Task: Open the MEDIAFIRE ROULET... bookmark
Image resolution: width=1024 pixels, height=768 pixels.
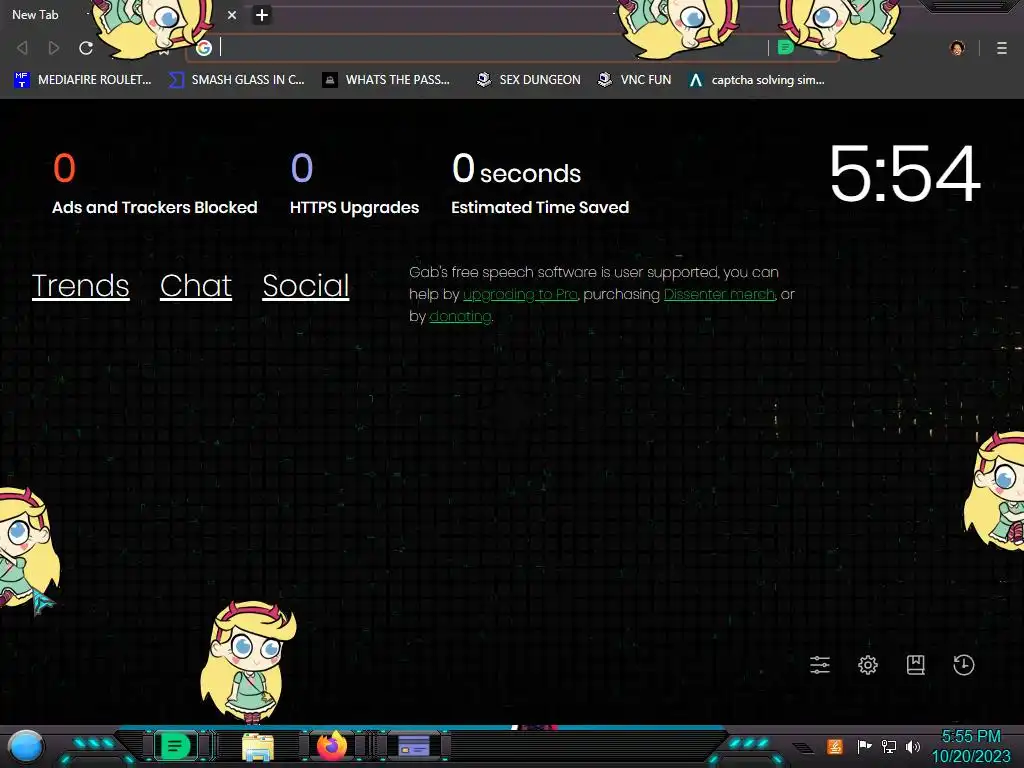Action: click(x=82, y=80)
